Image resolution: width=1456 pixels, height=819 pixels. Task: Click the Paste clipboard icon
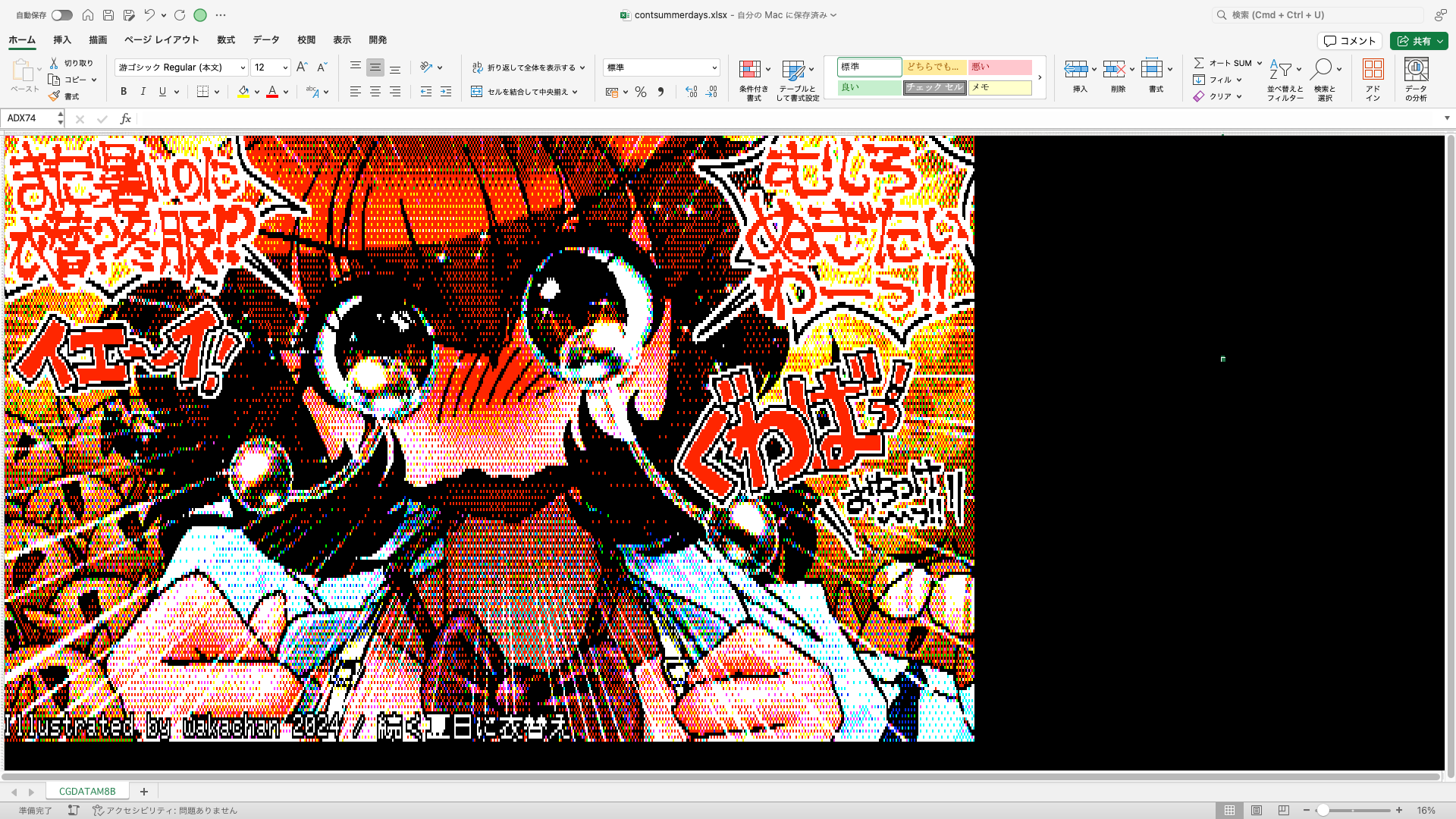[23, 70]
